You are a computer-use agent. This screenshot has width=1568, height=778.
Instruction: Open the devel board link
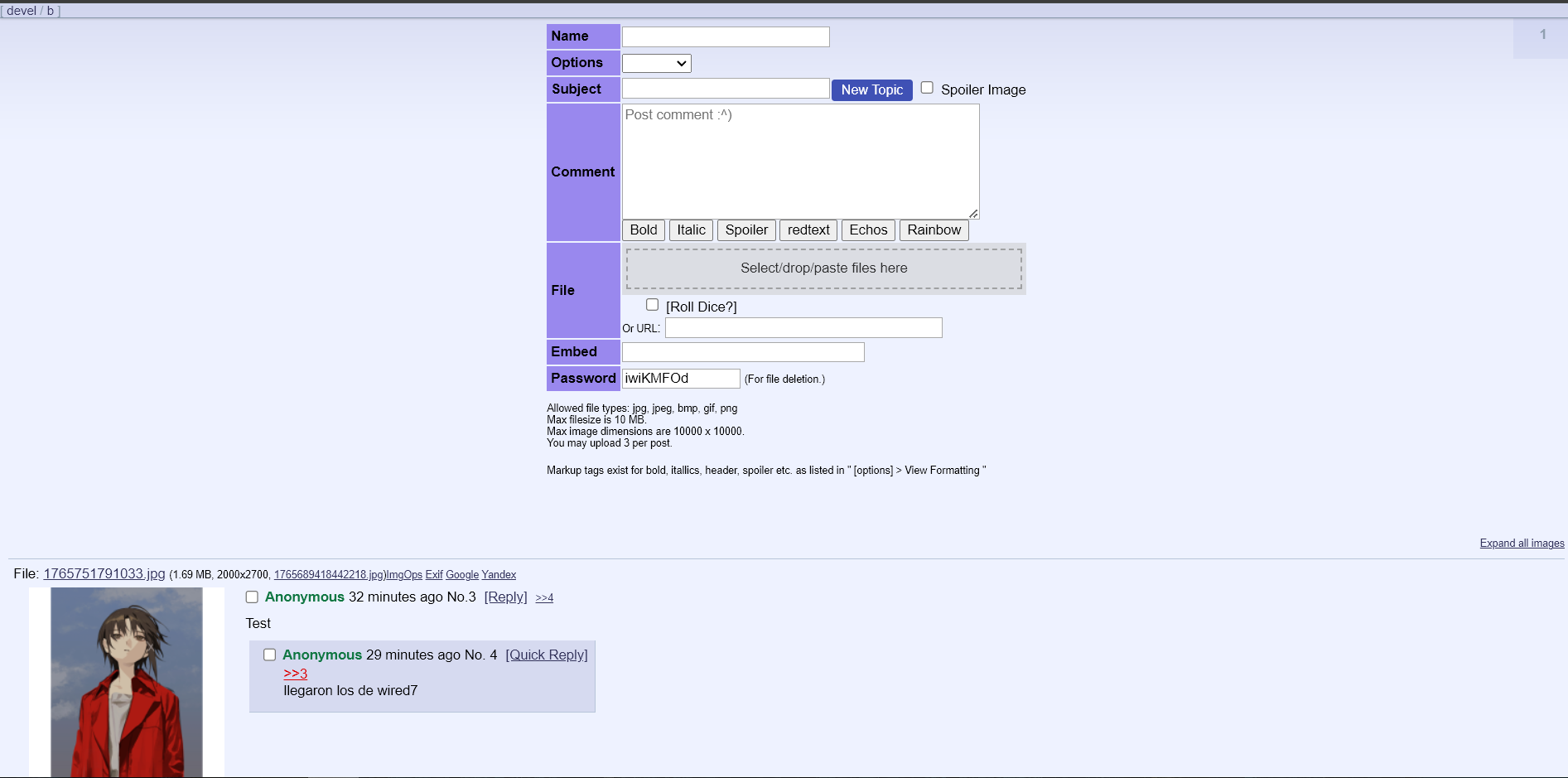coord(22,11)
